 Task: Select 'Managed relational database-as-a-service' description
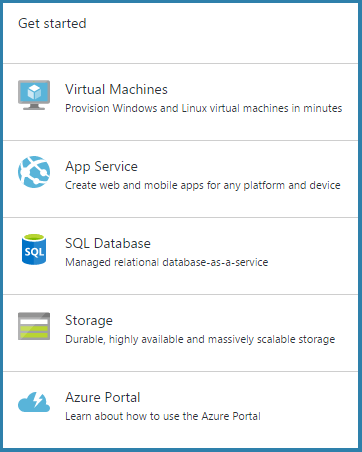tap(167, 262)
